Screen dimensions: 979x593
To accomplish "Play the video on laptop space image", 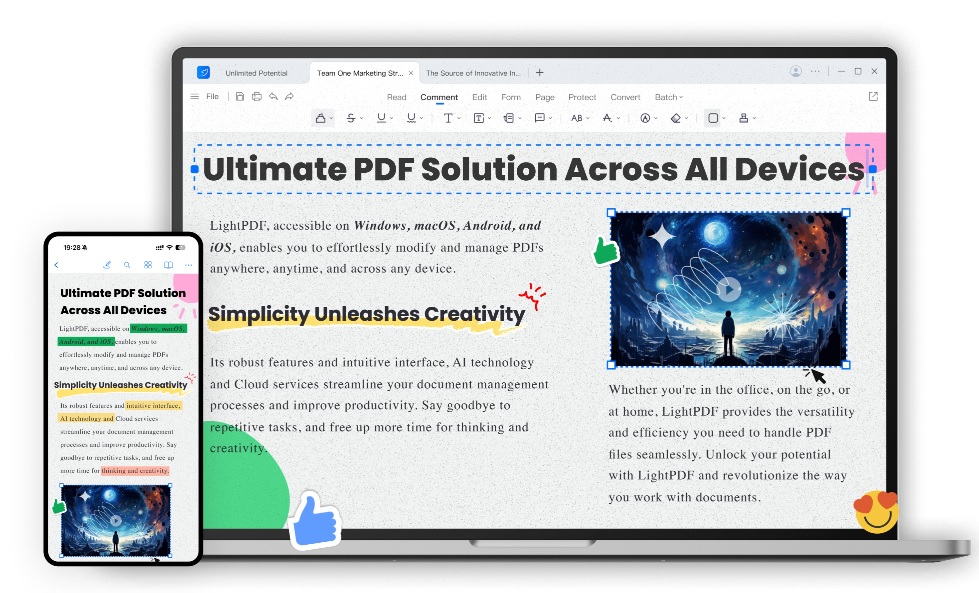I will click(728, 289).
